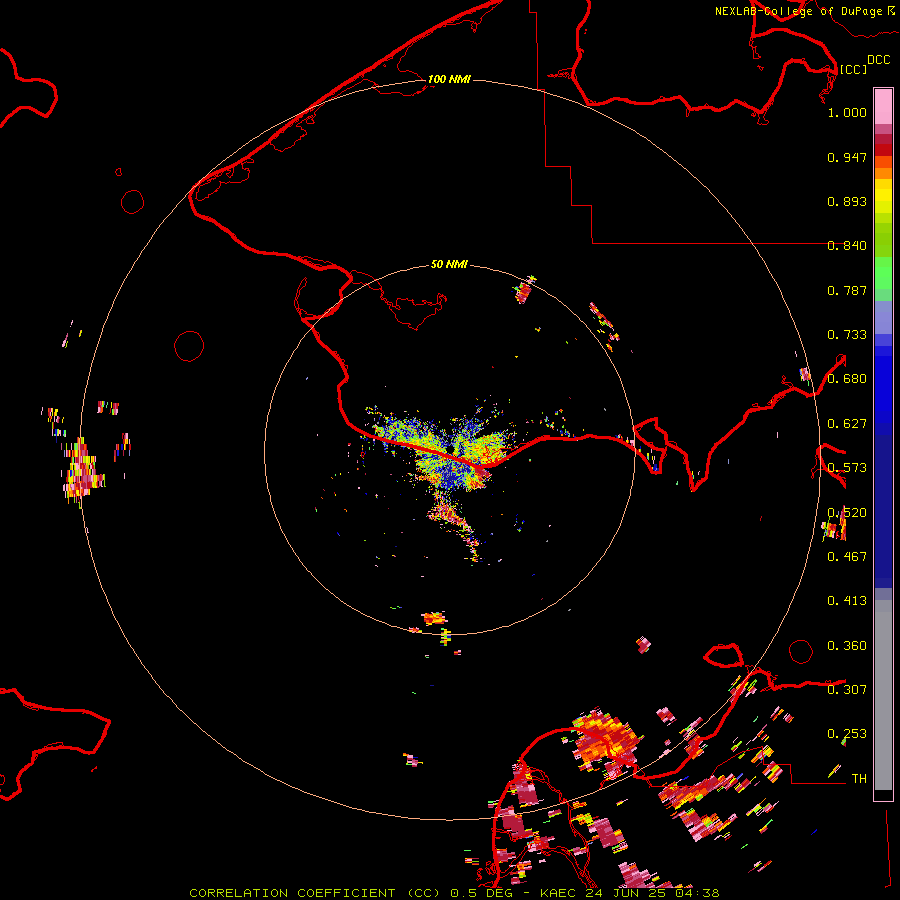The height and width of the screenshot is (900, 900).
Task: Click the 0.680 color scale value
Action: 847,379
